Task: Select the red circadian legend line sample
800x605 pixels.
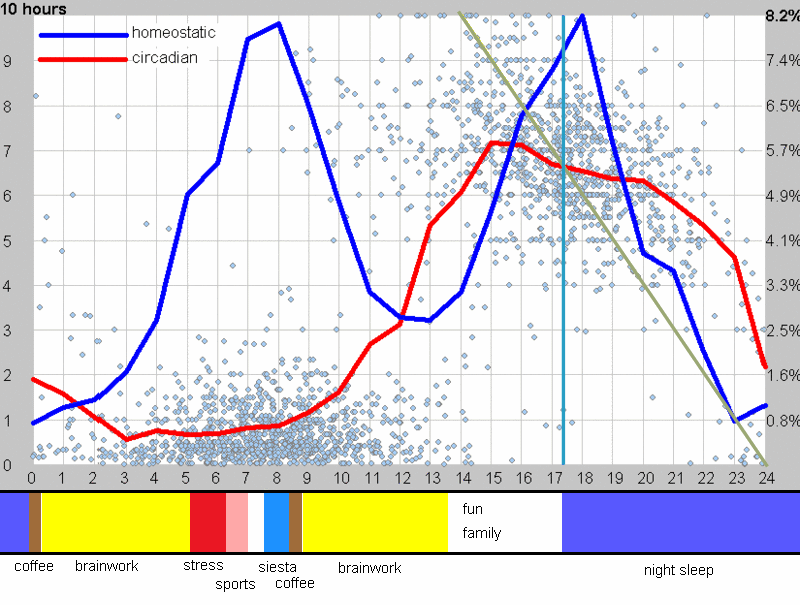Action: click(83, 59)
